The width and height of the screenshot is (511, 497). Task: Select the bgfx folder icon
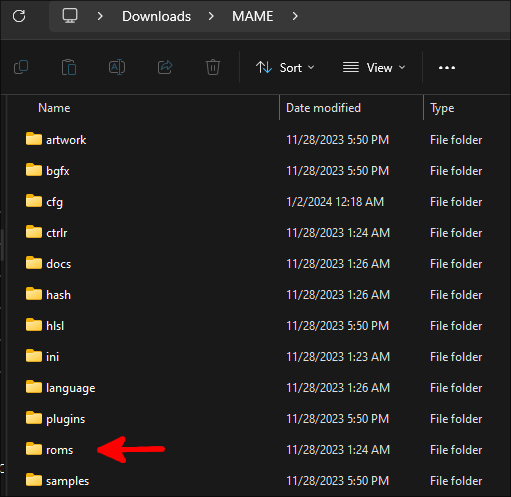[34, 170]
